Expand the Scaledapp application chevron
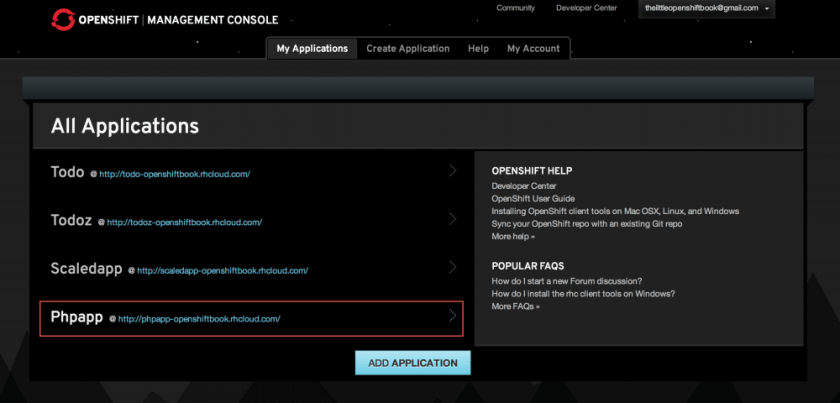This screenshot has height=403, width=840. (x=452, y=267)
